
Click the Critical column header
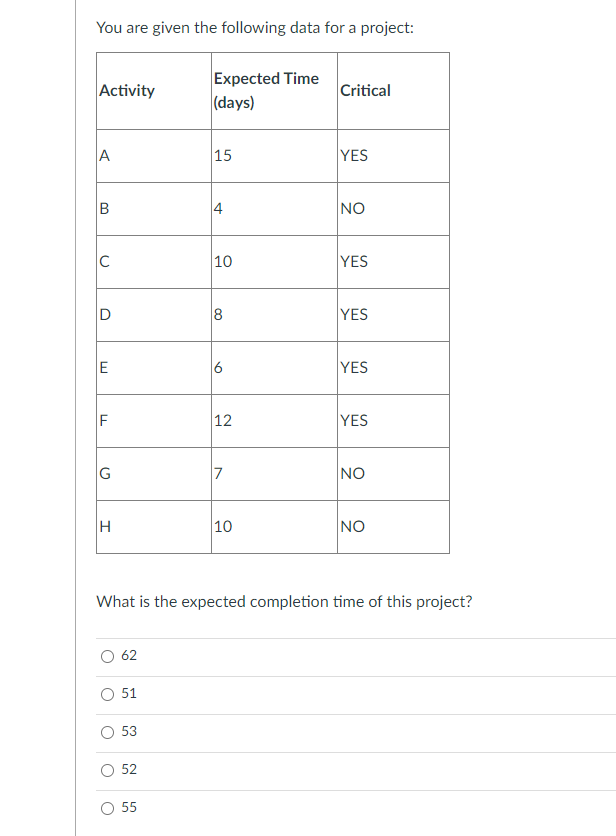364,90
